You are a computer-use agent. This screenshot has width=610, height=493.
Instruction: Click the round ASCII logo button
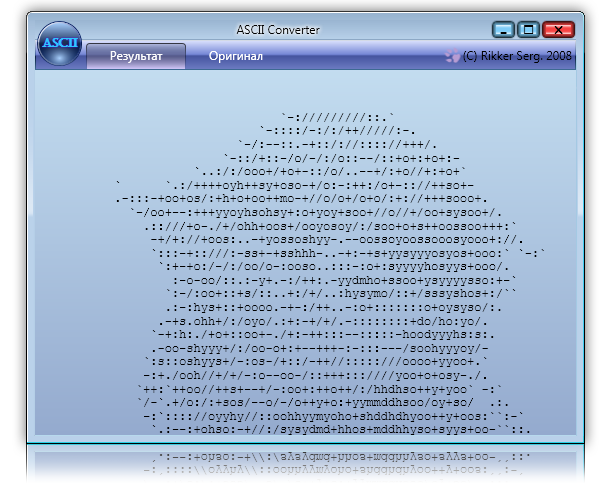point(58,44)
